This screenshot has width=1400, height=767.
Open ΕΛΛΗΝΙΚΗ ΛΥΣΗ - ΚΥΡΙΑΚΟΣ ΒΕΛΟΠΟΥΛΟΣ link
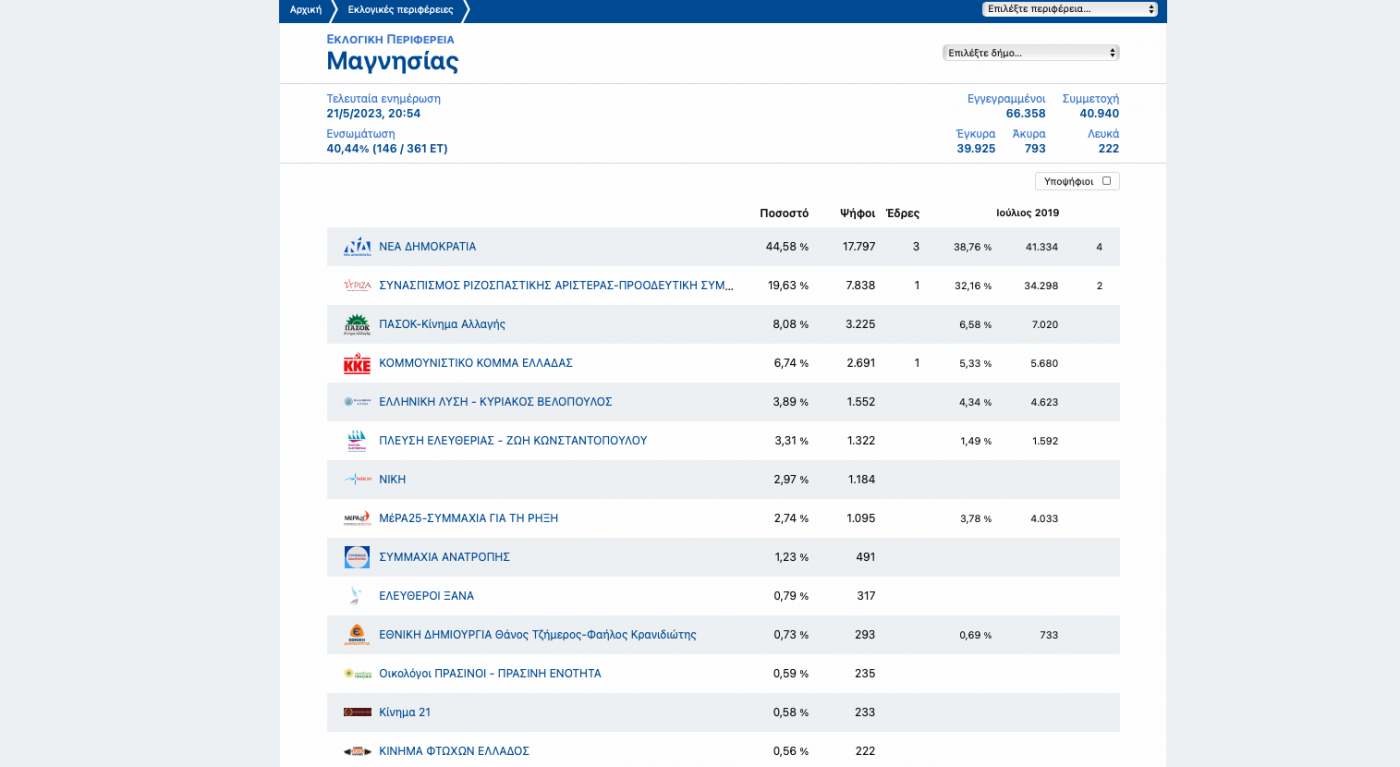tap(495, 402)
